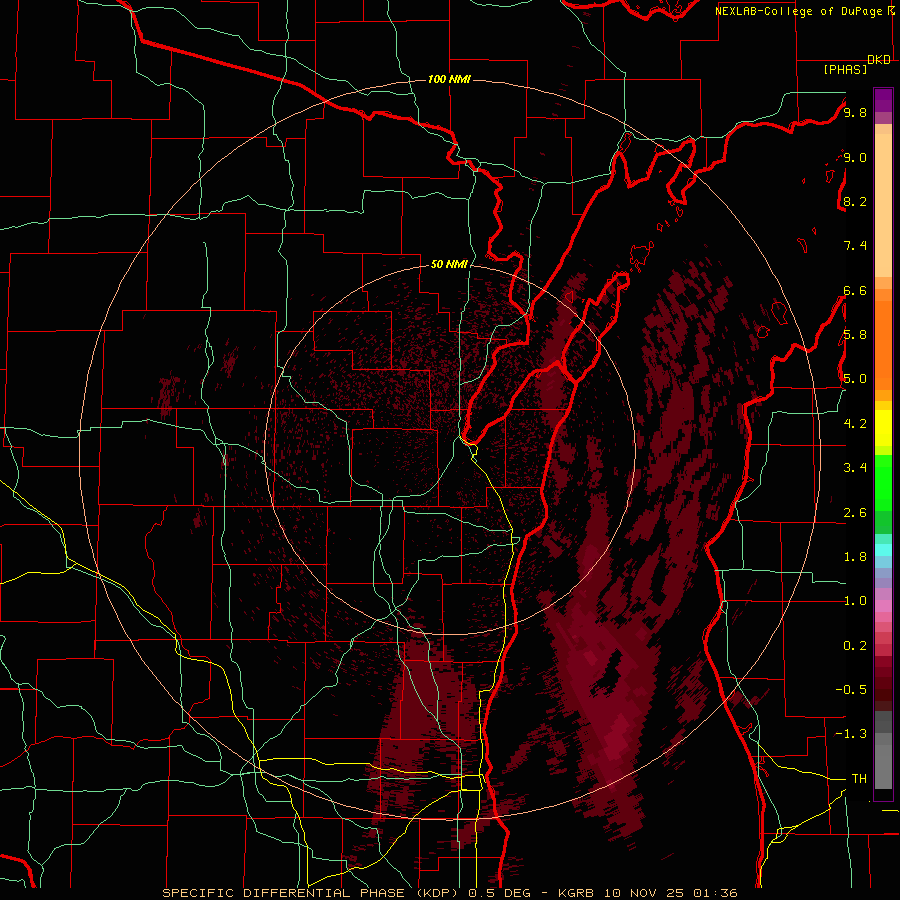Pick the purple top of the color scale

(883, 100)
